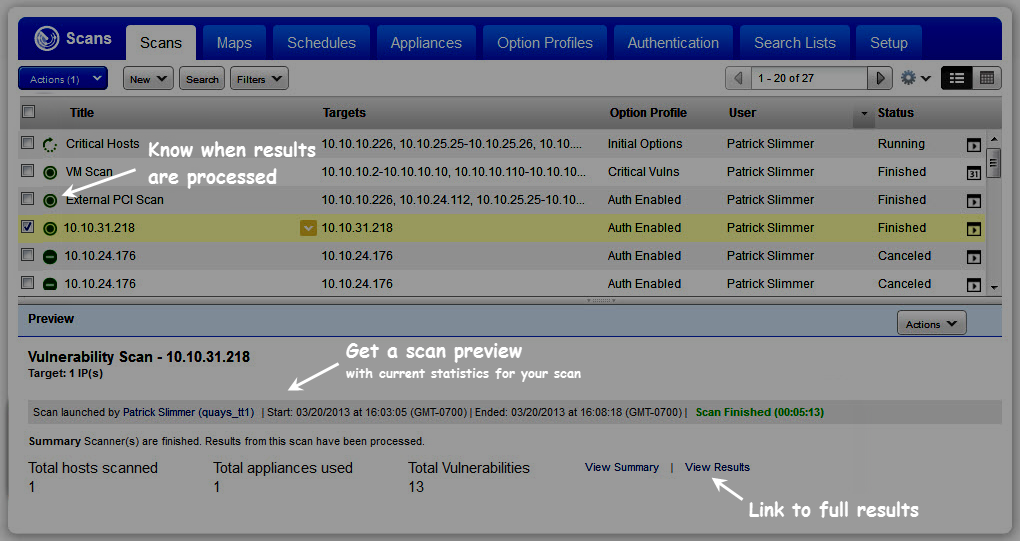Screen dimensions: 1020x541
Task: Click the finished status icon beside 10.10.31.218
Action: (x=50, y=228)
